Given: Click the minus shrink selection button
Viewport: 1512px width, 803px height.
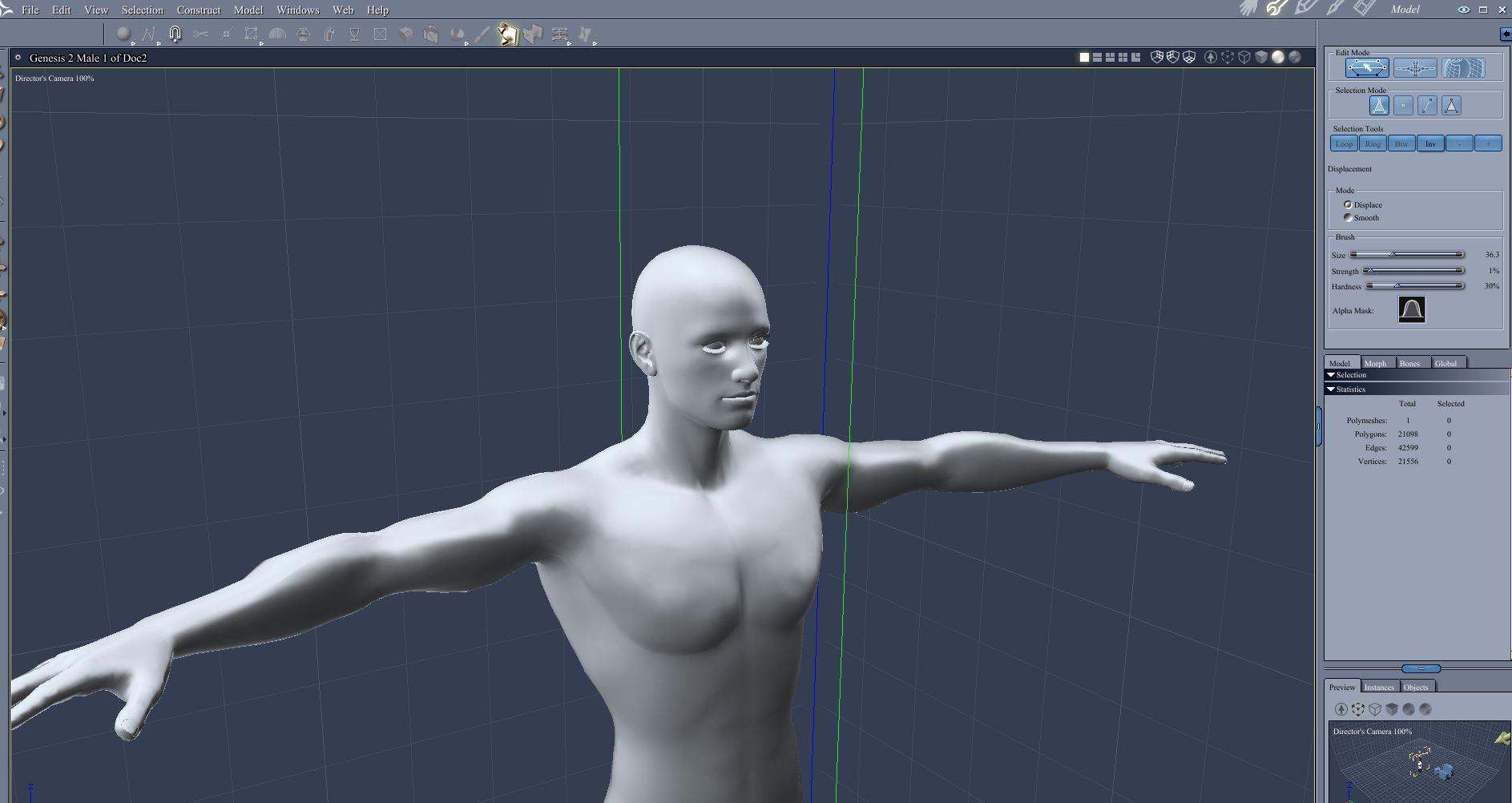Looking at the screenshot, I should (x=1459, y=143).
